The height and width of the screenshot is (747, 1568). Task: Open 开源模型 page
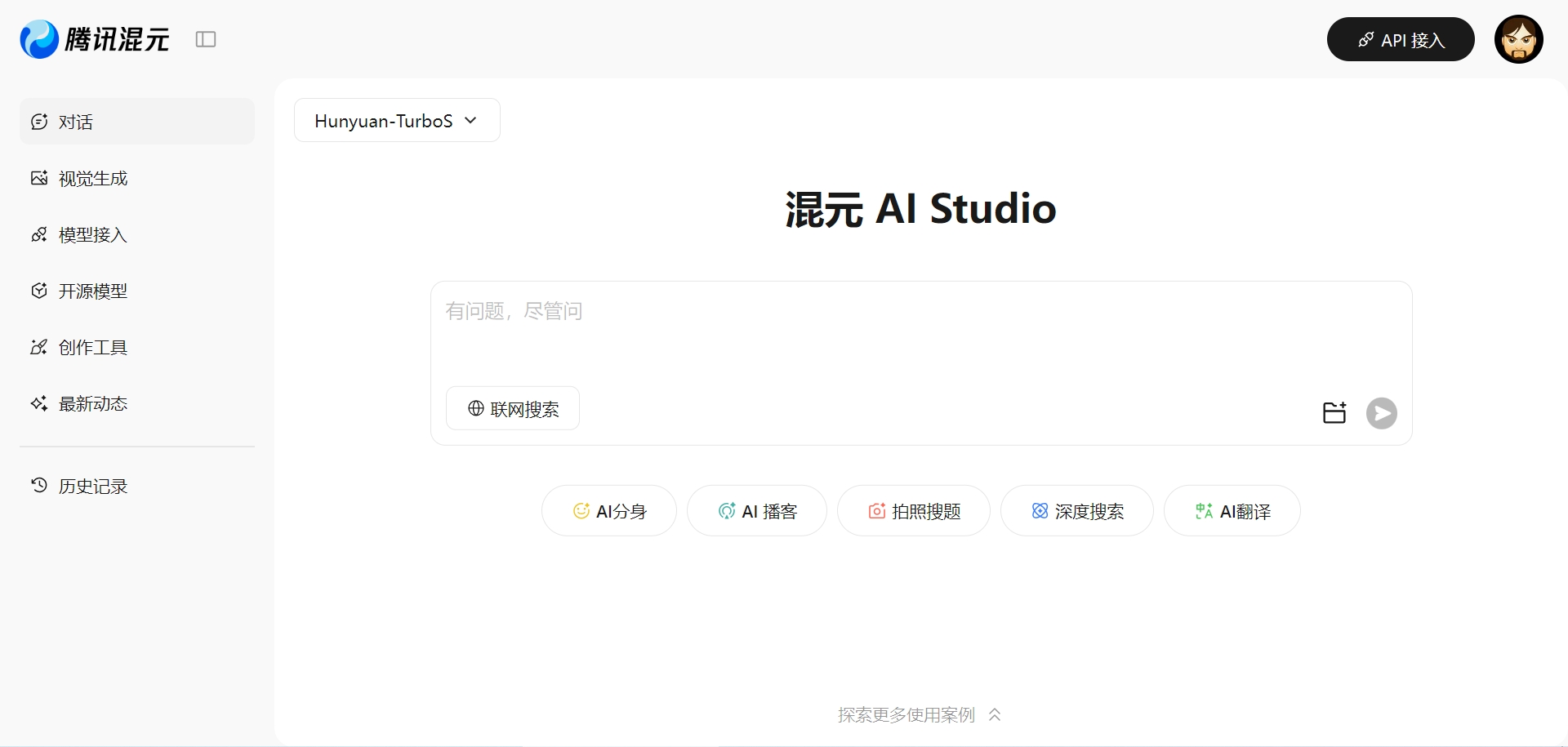[137, 291]
